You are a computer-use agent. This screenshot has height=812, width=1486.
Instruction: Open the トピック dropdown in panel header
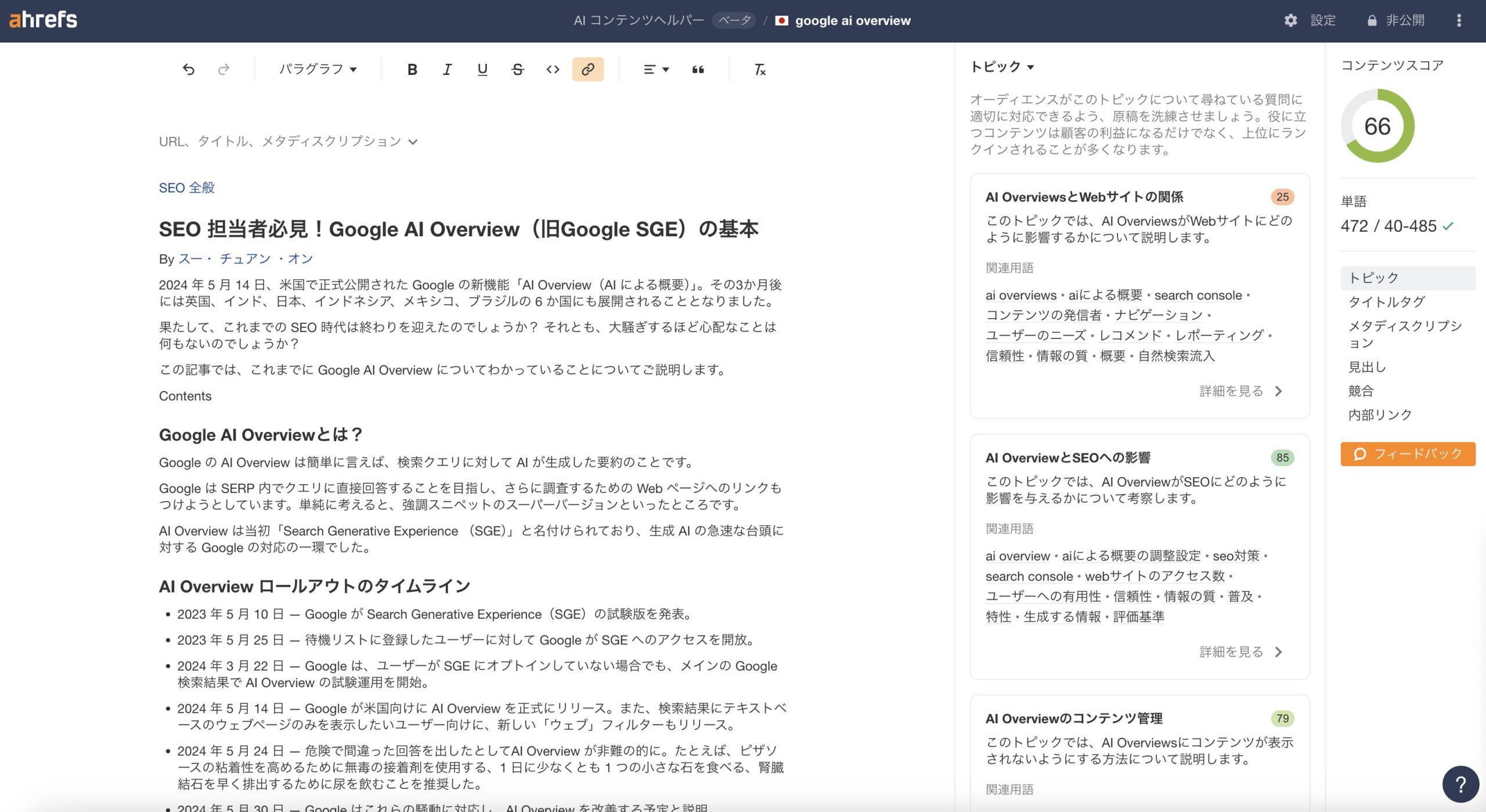point(1002,67)
